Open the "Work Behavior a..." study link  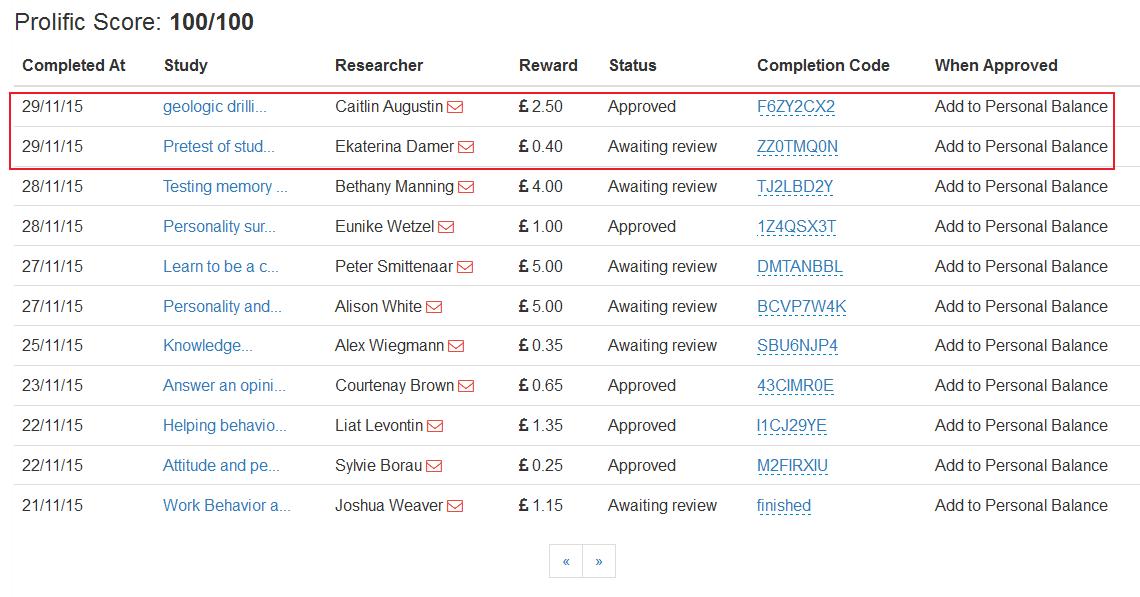pos(227,506)
